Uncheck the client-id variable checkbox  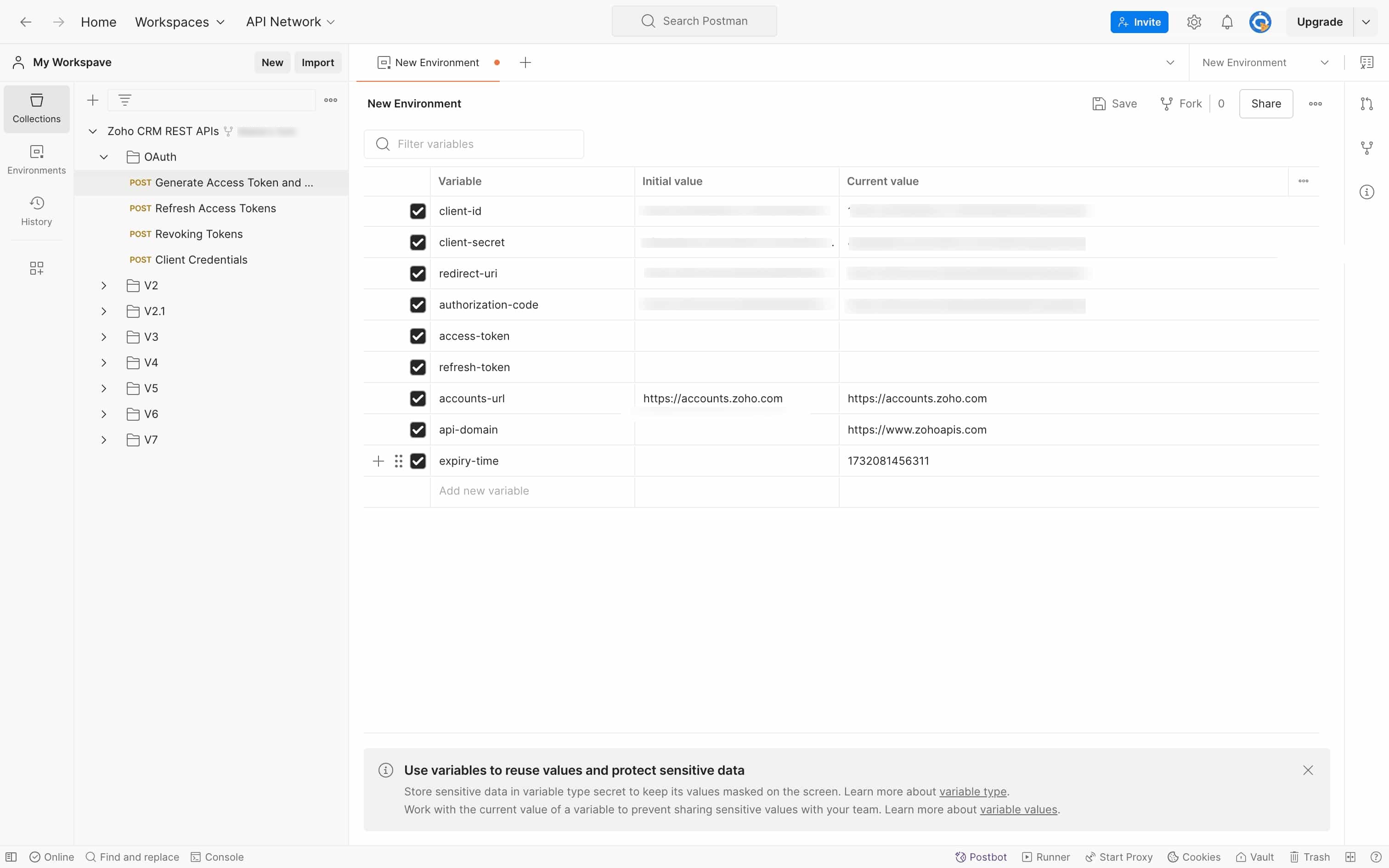[418, 211]
